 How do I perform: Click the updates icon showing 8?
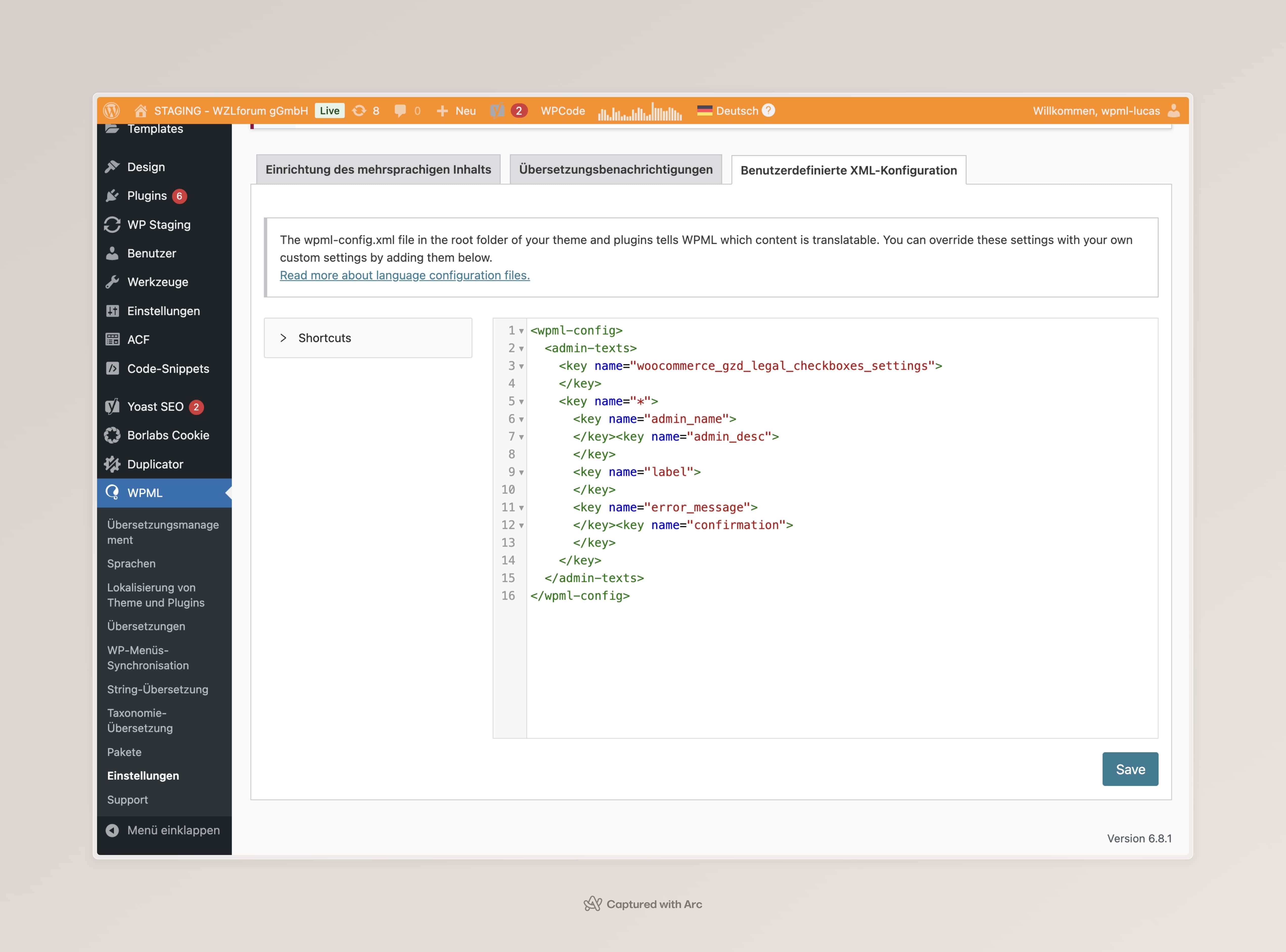click(359, 111)
